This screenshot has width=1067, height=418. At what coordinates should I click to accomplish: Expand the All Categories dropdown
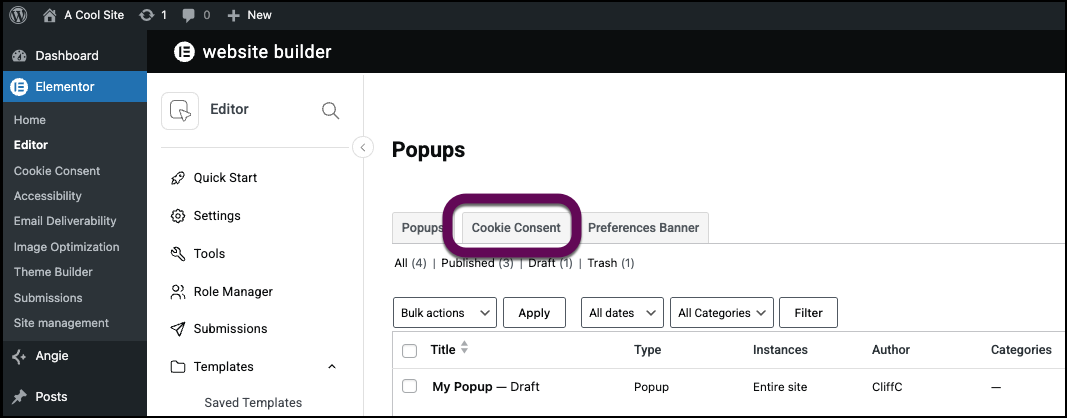tap(721, 313)
